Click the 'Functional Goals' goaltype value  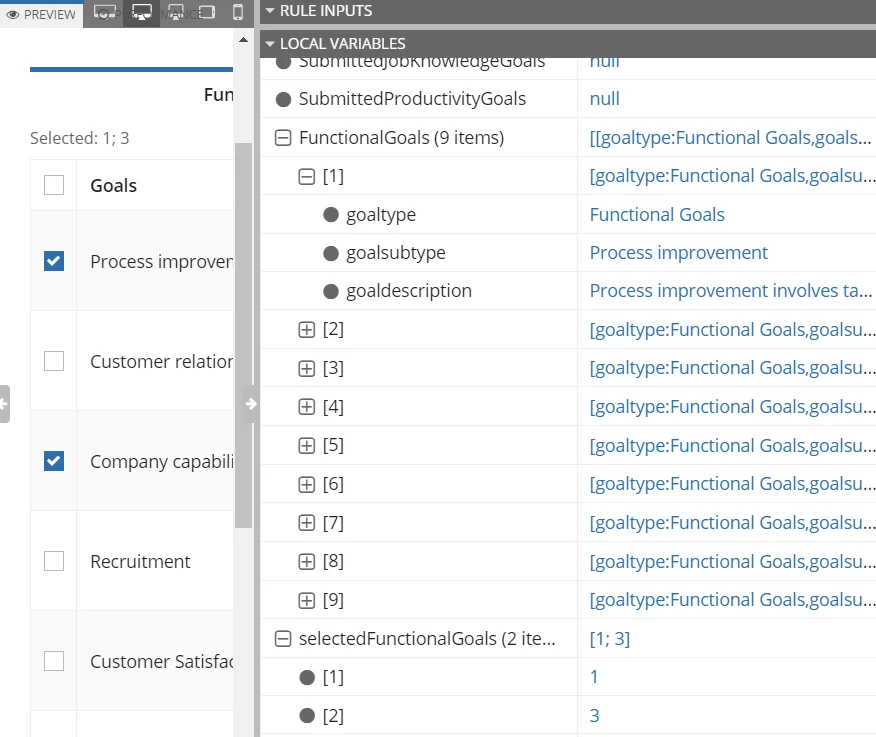(657, 215)
